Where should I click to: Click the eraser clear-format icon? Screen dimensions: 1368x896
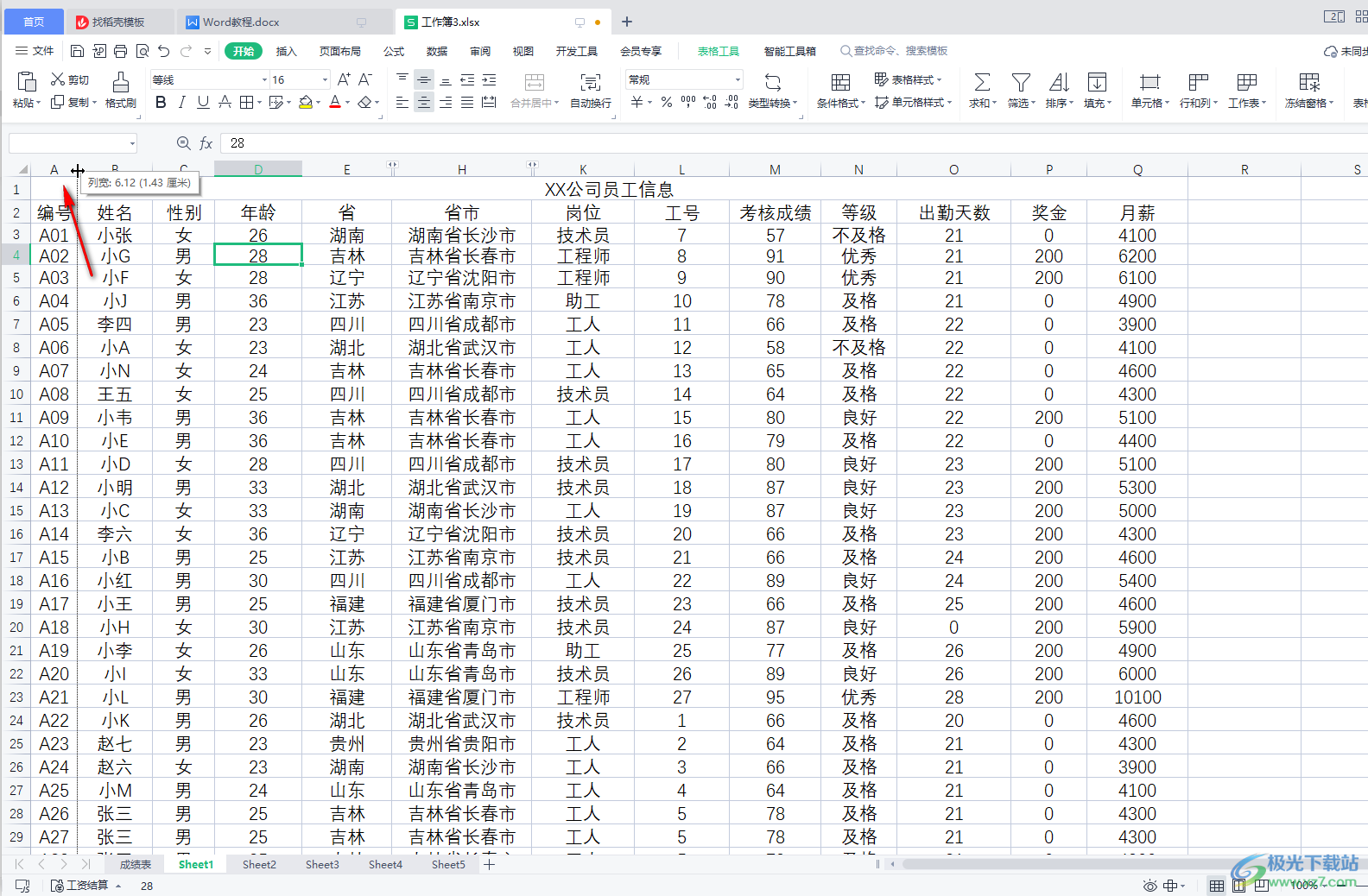coord(365,103)
